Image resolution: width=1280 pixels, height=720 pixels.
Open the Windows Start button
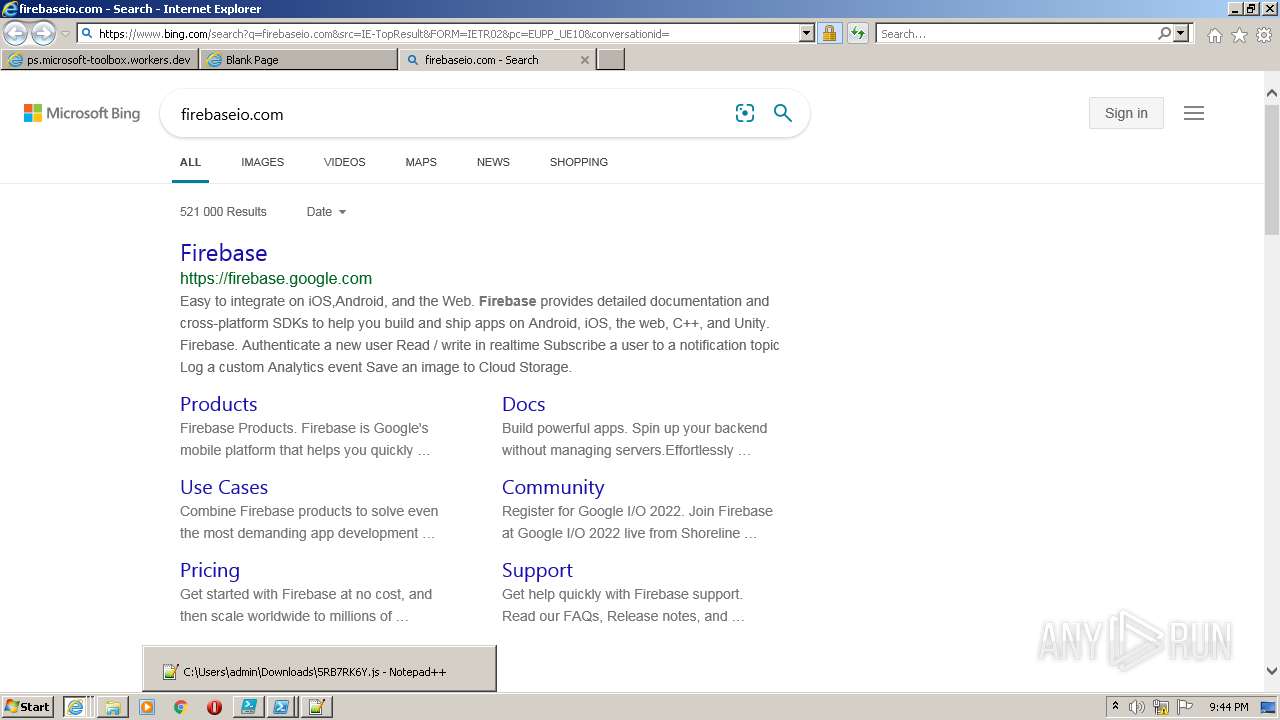[x=28, y=707]
